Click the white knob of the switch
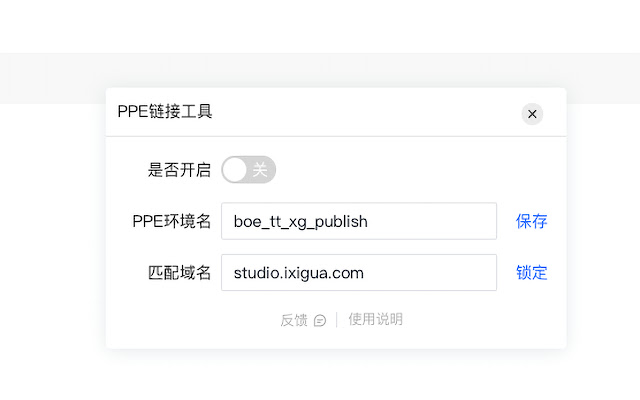The image size is (640, 400). point(235,170)
